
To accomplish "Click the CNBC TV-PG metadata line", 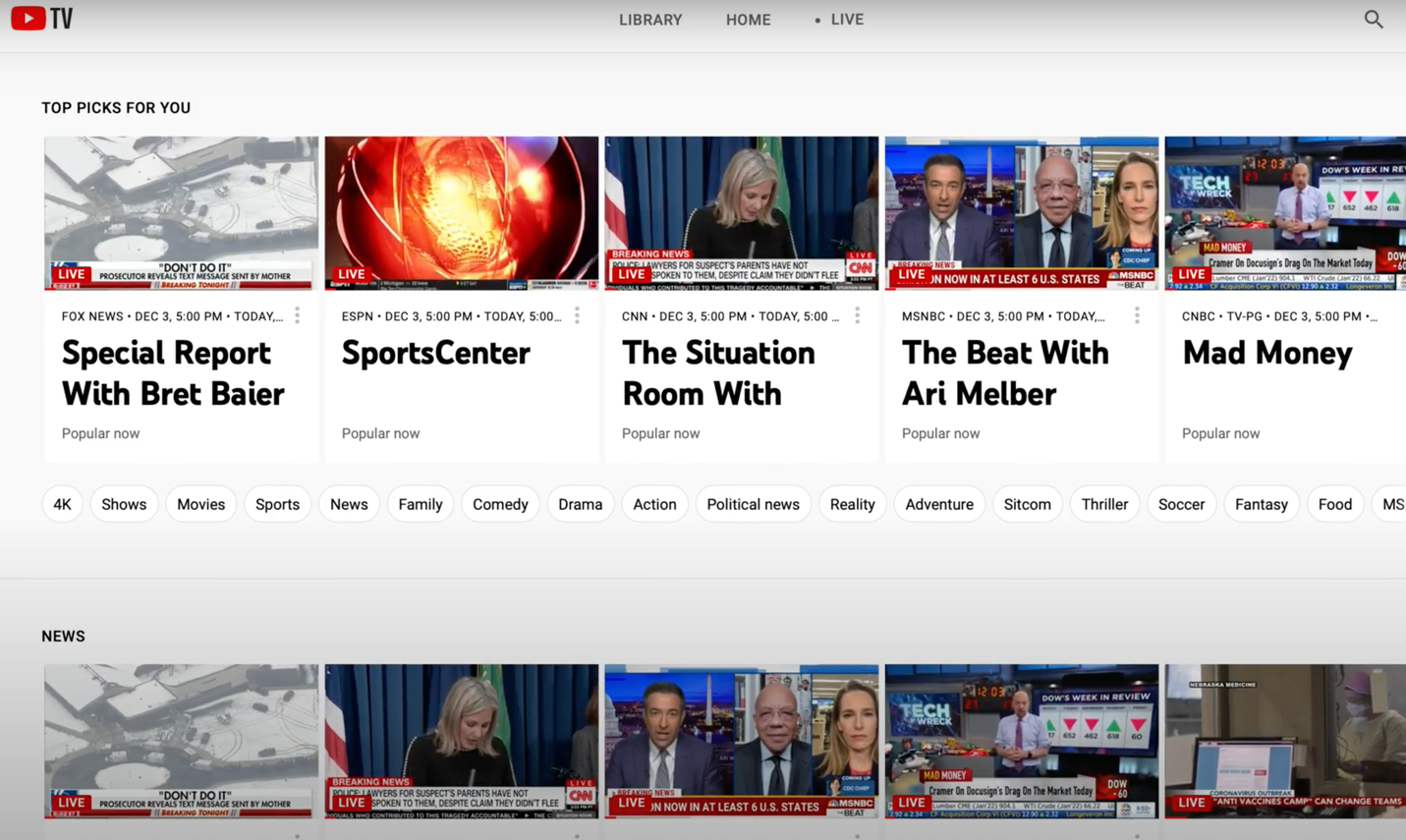I will (x=1279, y=316).
